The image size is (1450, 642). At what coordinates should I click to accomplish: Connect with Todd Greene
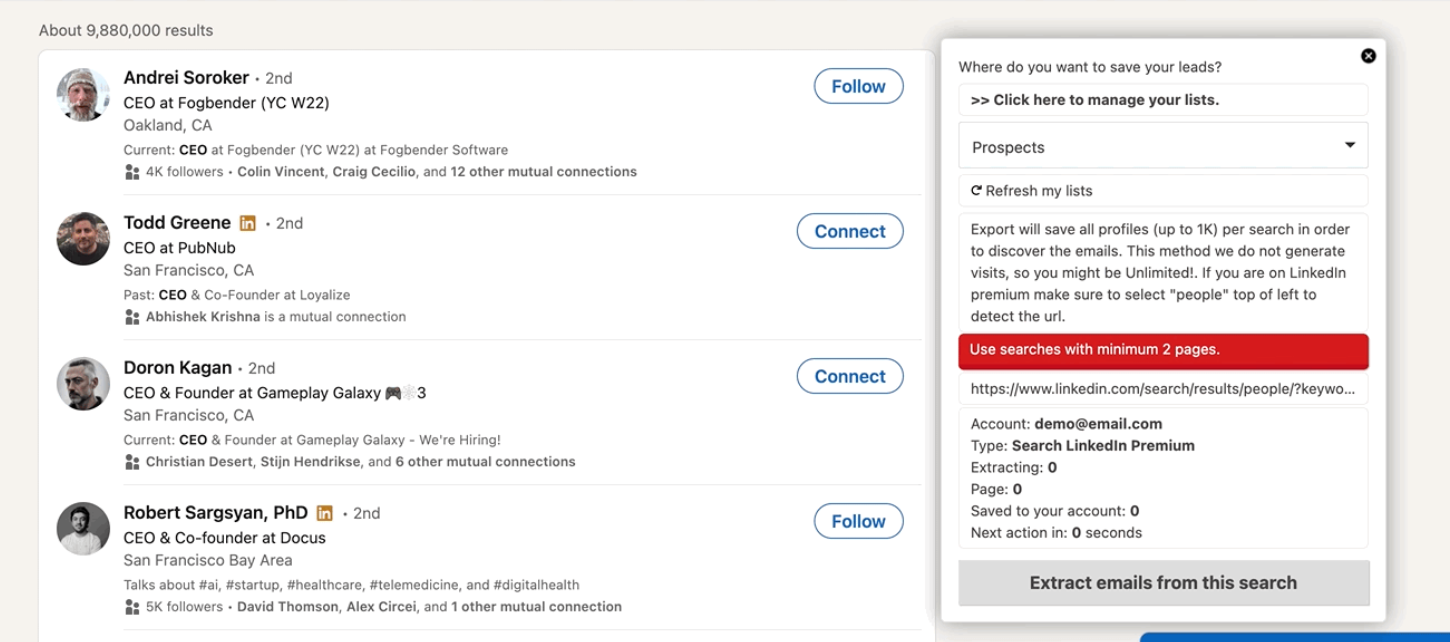[x=850, y=231]
